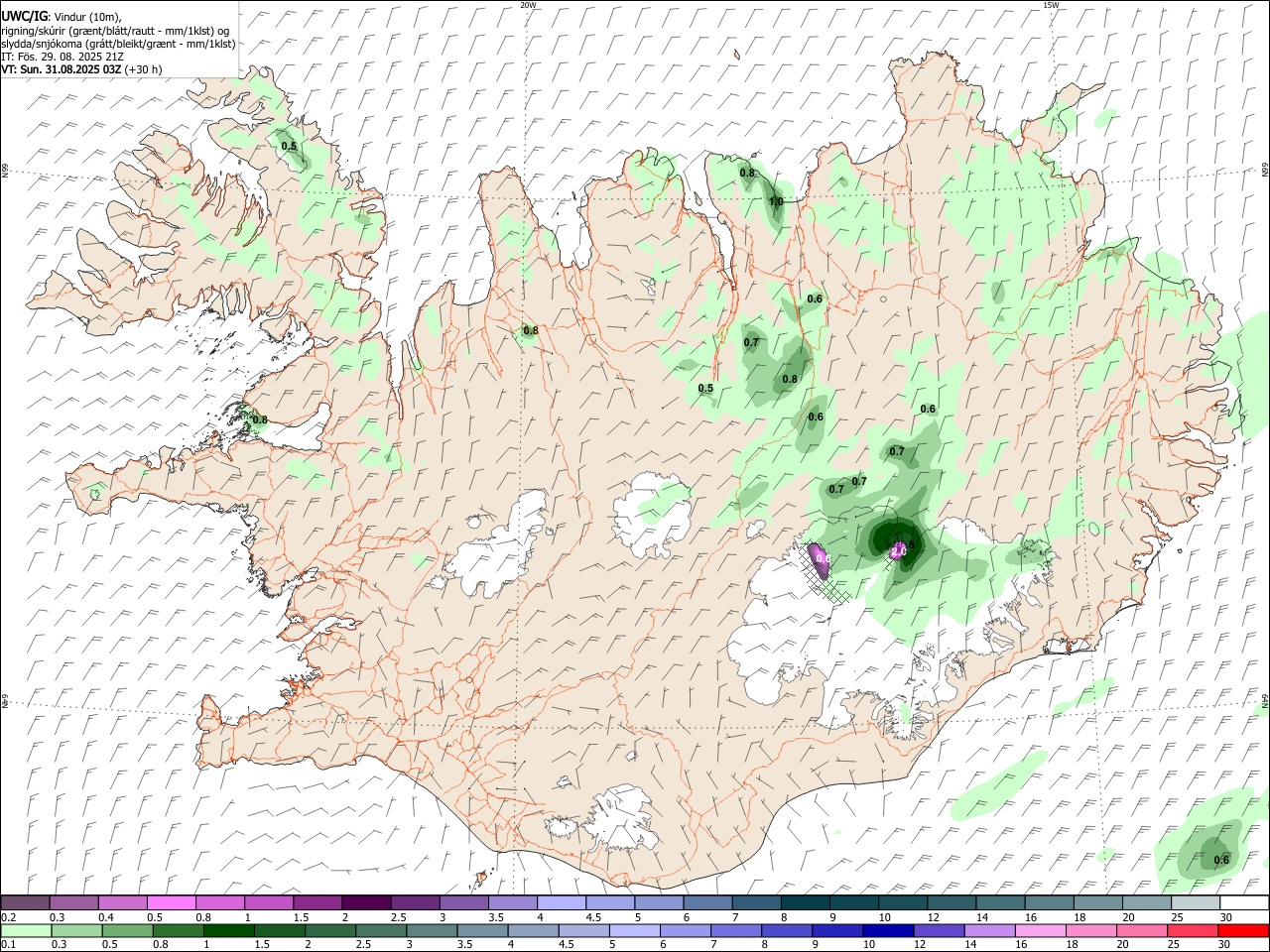
Task: Click the '0.2' label in the snow legend row
Action: tap(9, 917)
